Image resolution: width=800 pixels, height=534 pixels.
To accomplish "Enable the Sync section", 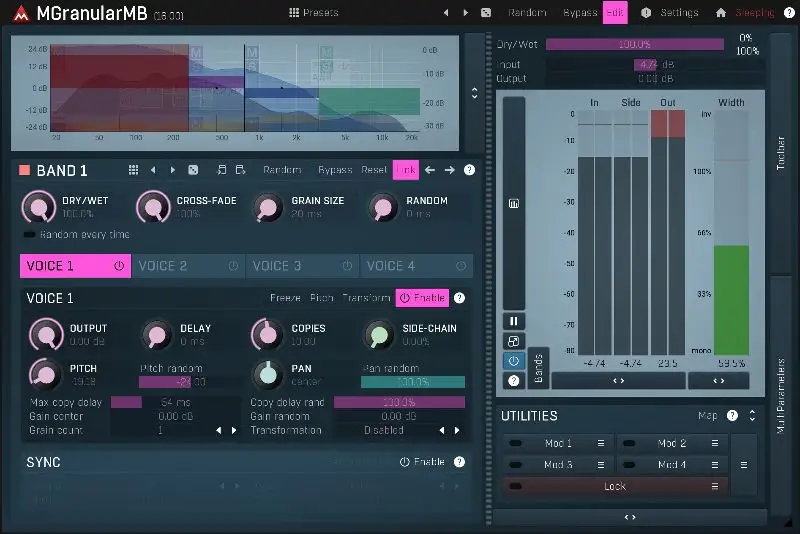I will [x=422, y=462].
